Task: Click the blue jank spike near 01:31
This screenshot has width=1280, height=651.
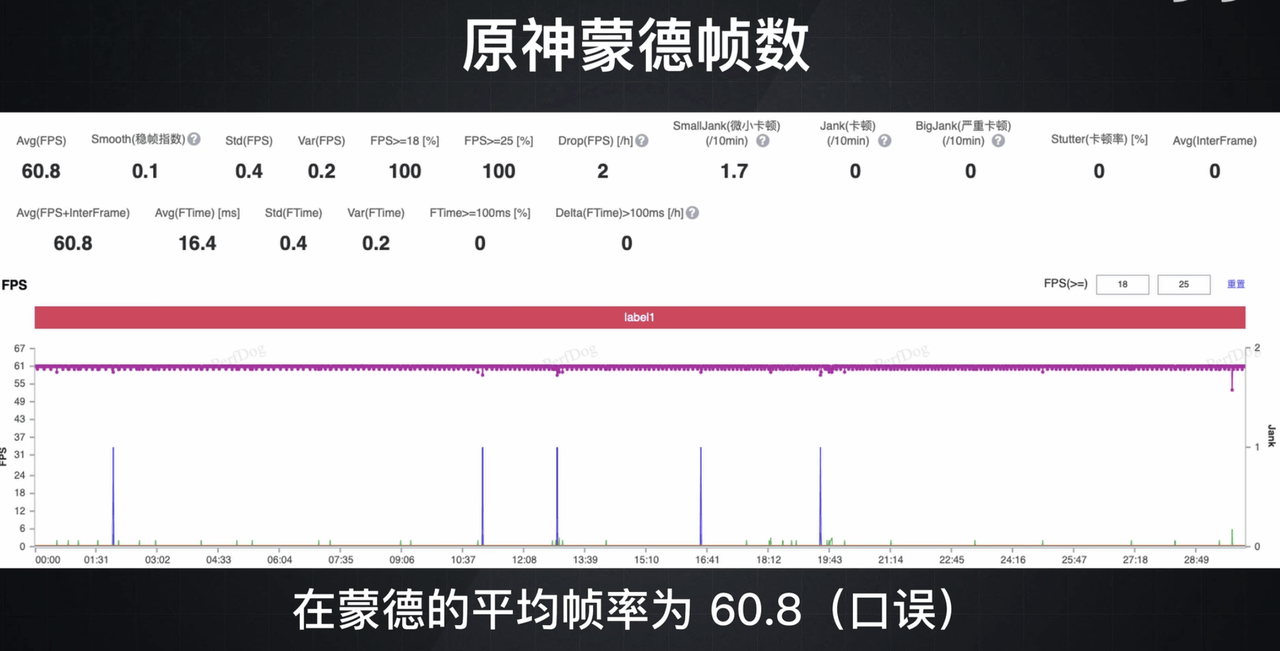Action: click(113, 496)
